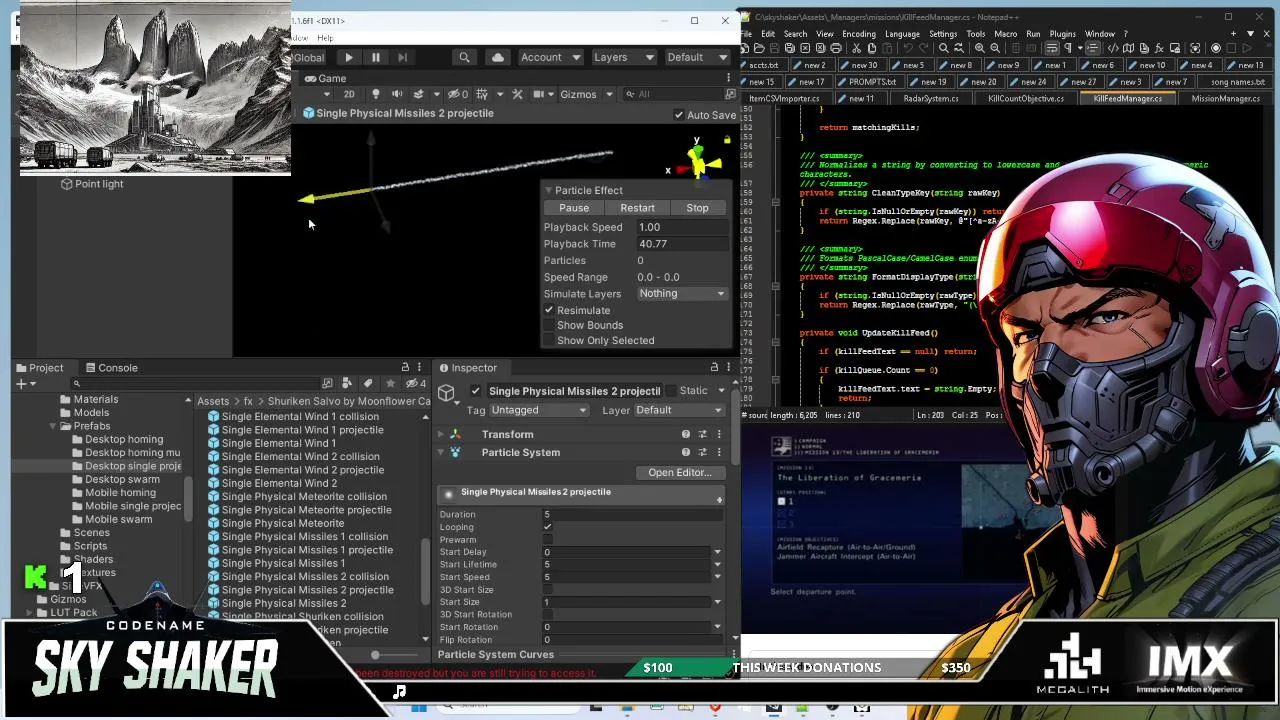Restart the particle effect
The image size is (1280, 720).
[x=637, y=208]
